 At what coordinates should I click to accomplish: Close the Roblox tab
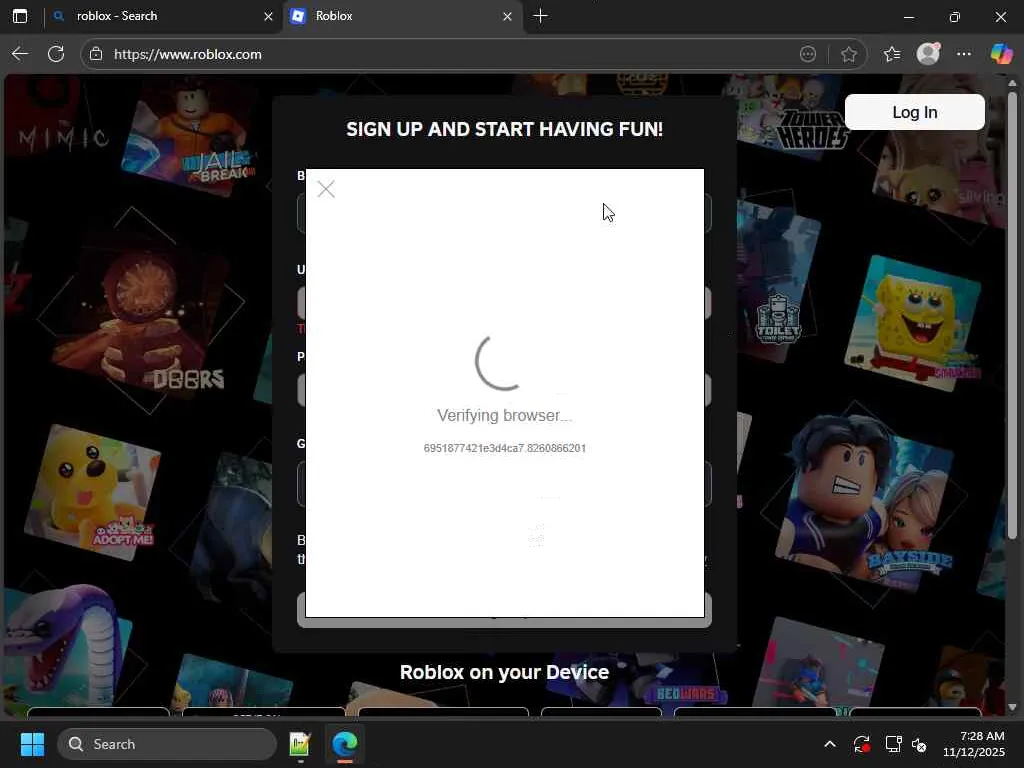[507, 16]
